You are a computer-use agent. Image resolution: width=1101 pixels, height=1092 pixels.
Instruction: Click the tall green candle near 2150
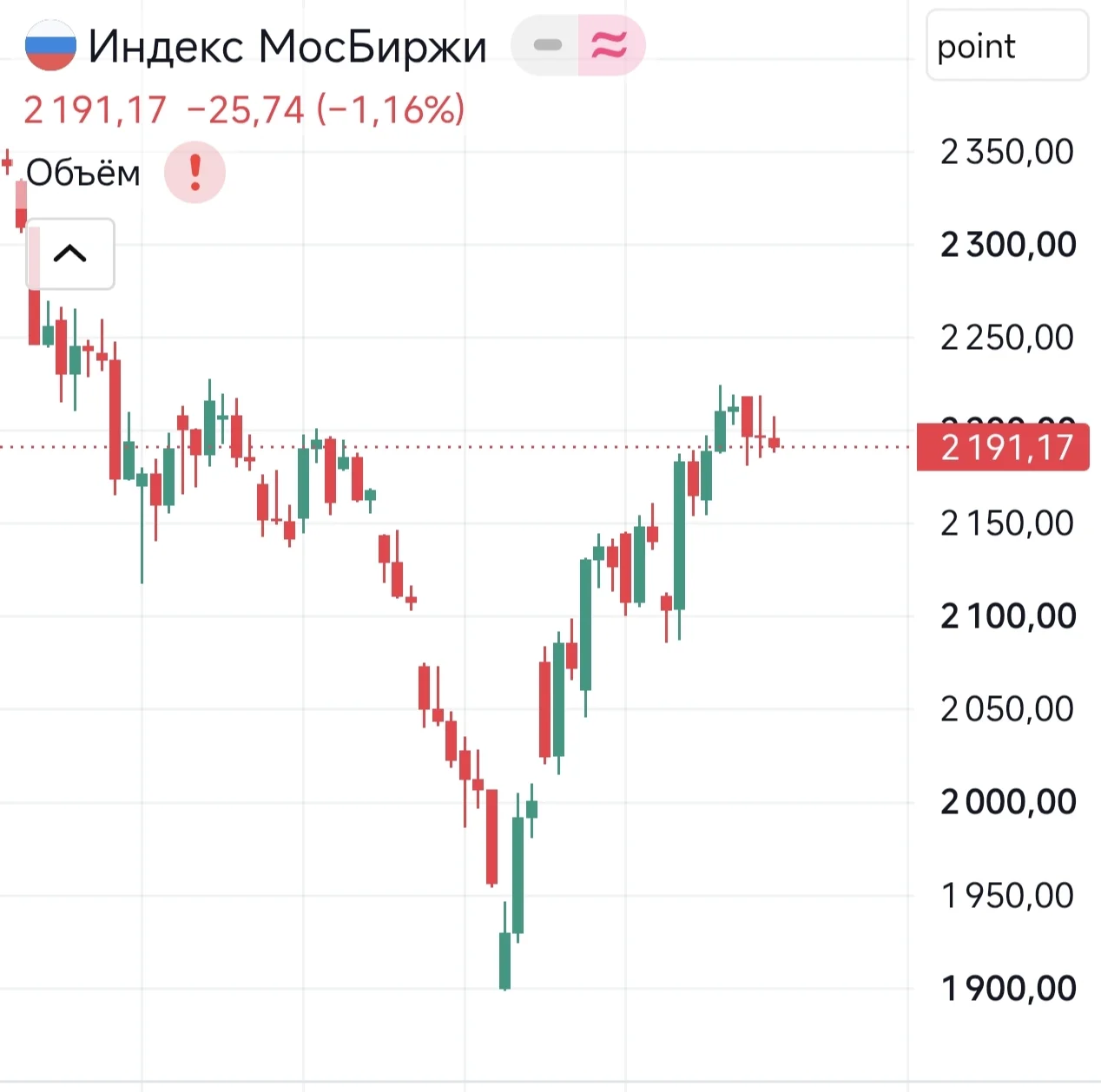(x=679, y=535)
